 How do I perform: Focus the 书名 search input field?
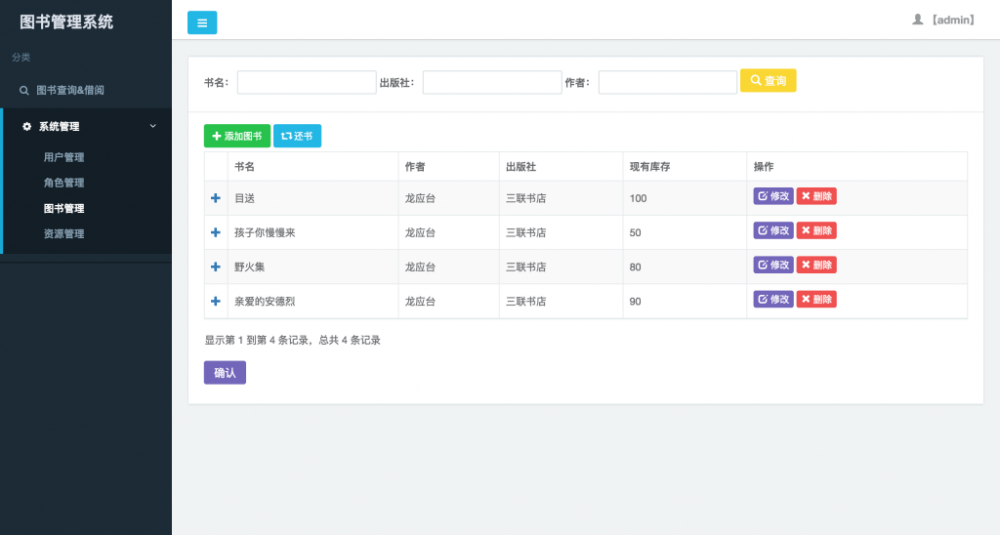pyautogui.click(x=307, y=82)
